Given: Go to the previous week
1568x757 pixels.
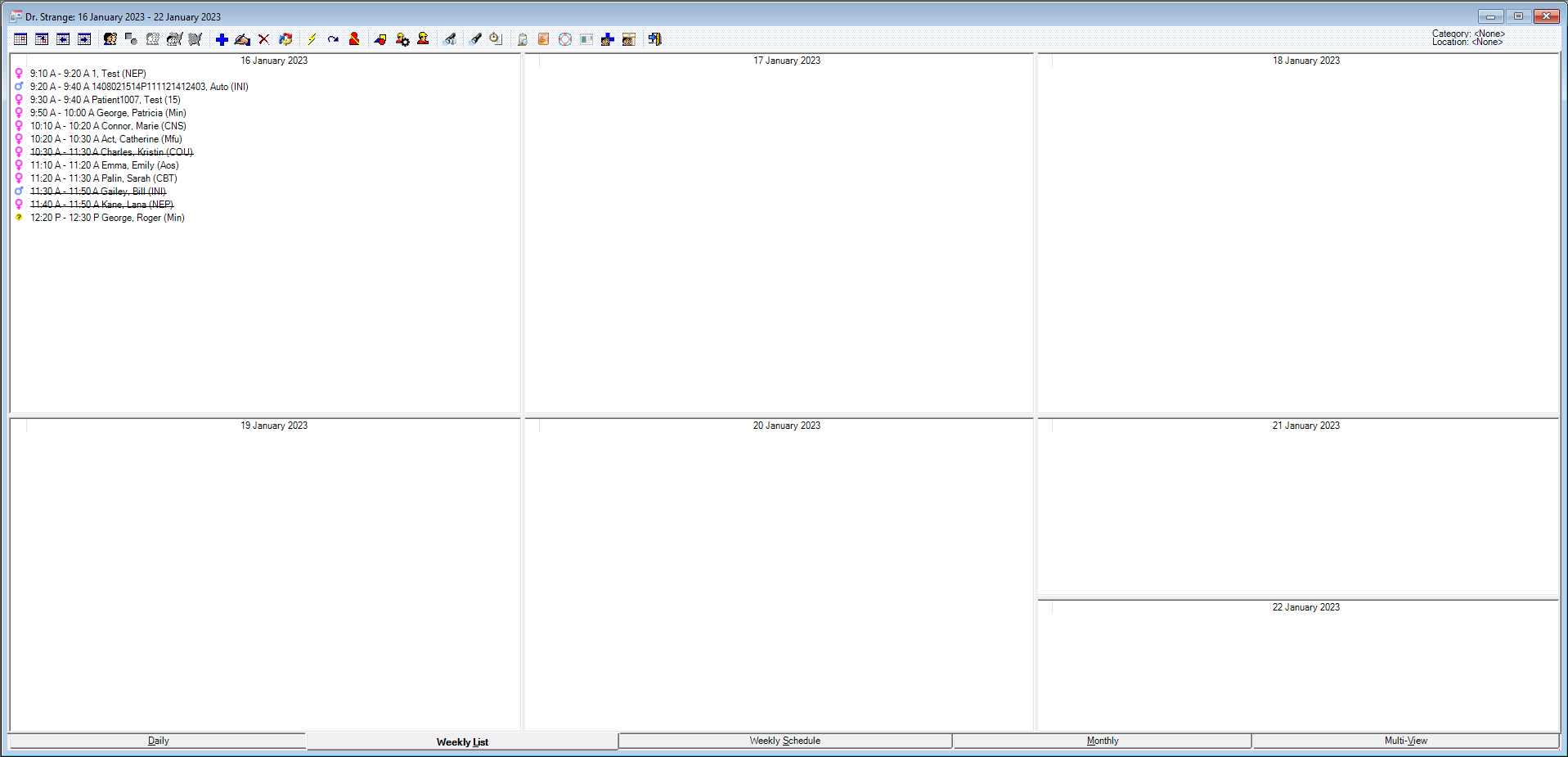Looking at the screenshot, I should [63, 39].
